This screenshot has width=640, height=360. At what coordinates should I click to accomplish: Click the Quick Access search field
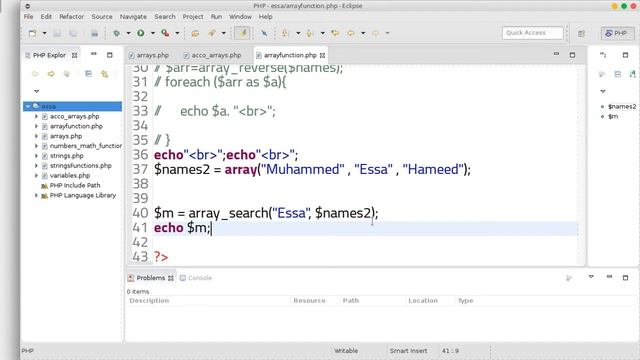(533, 33)
